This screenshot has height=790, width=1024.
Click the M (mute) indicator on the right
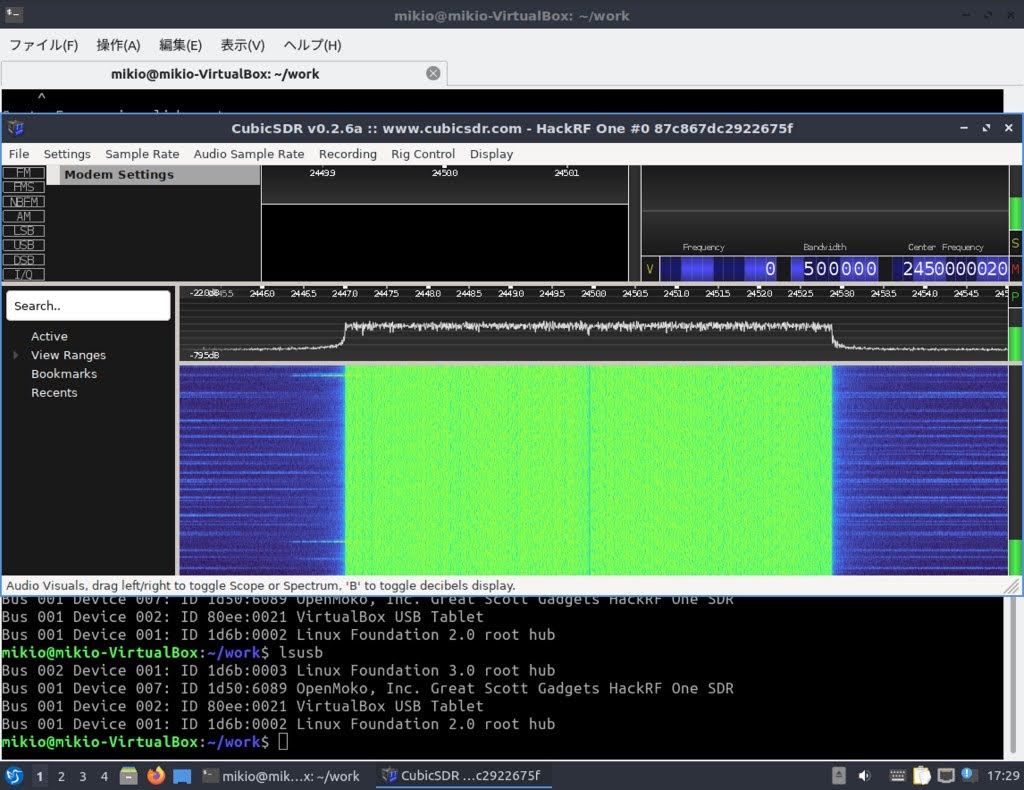coord(1016,269)
